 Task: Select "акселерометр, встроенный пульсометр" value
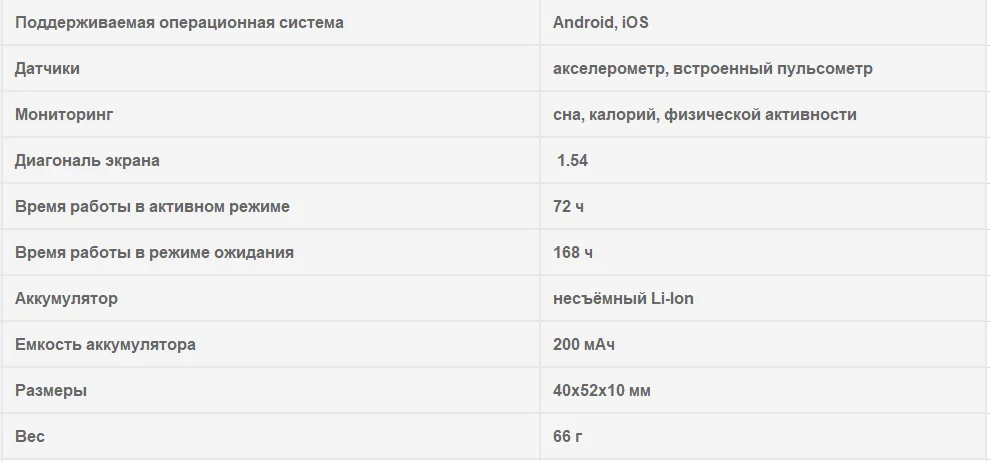tap(713, 69)
